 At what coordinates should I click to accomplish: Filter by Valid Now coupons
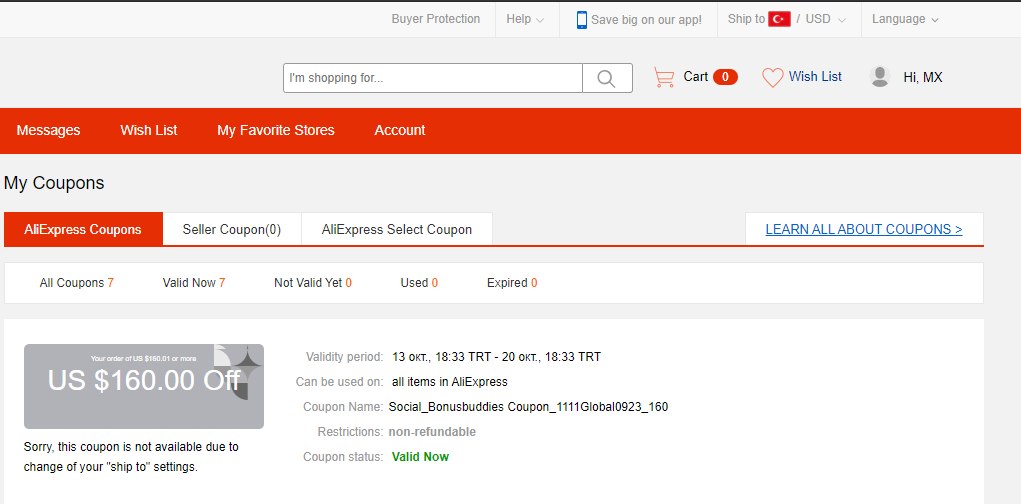tap(194, 283)
